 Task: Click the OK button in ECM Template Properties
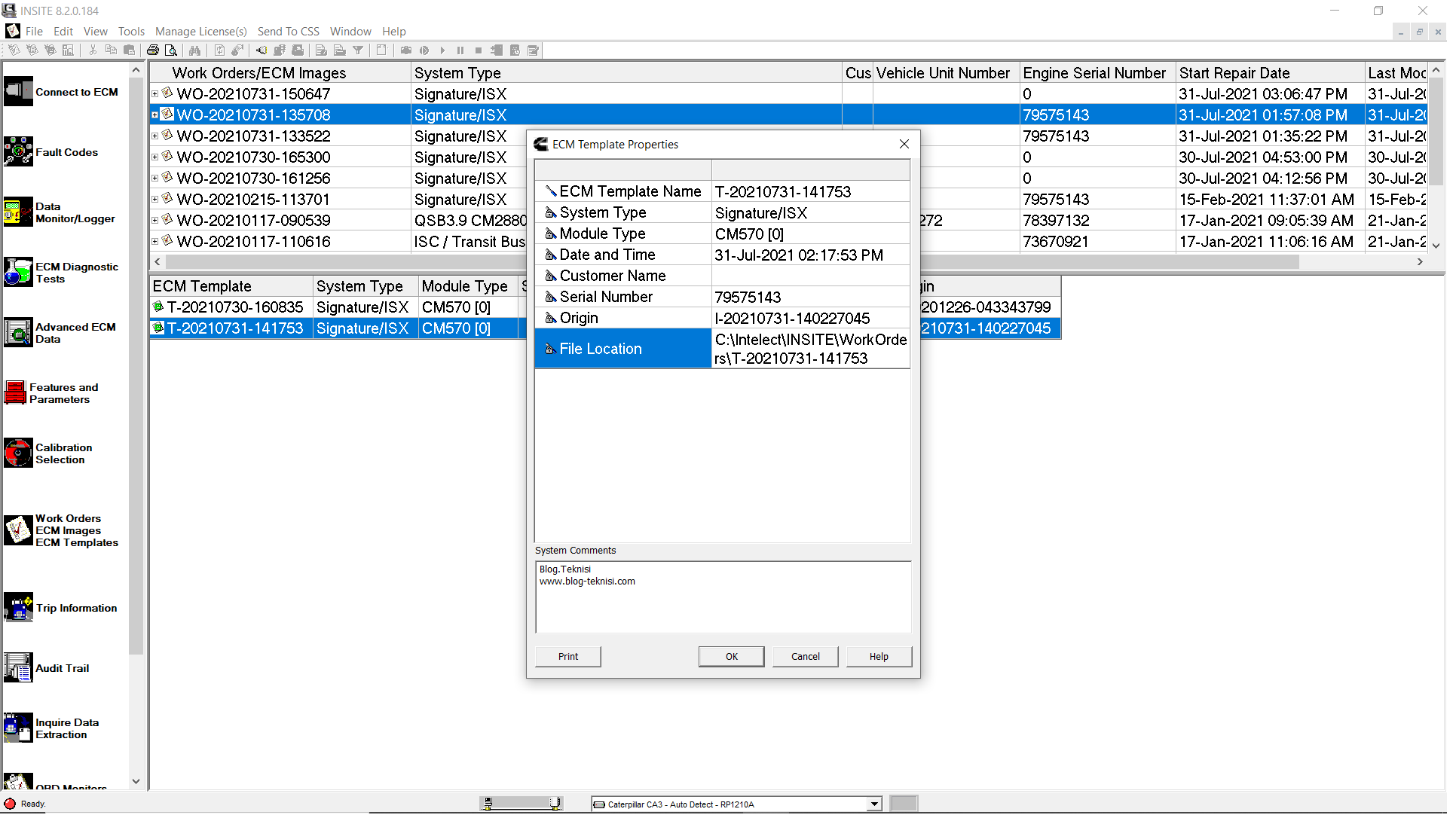point(730,656)
